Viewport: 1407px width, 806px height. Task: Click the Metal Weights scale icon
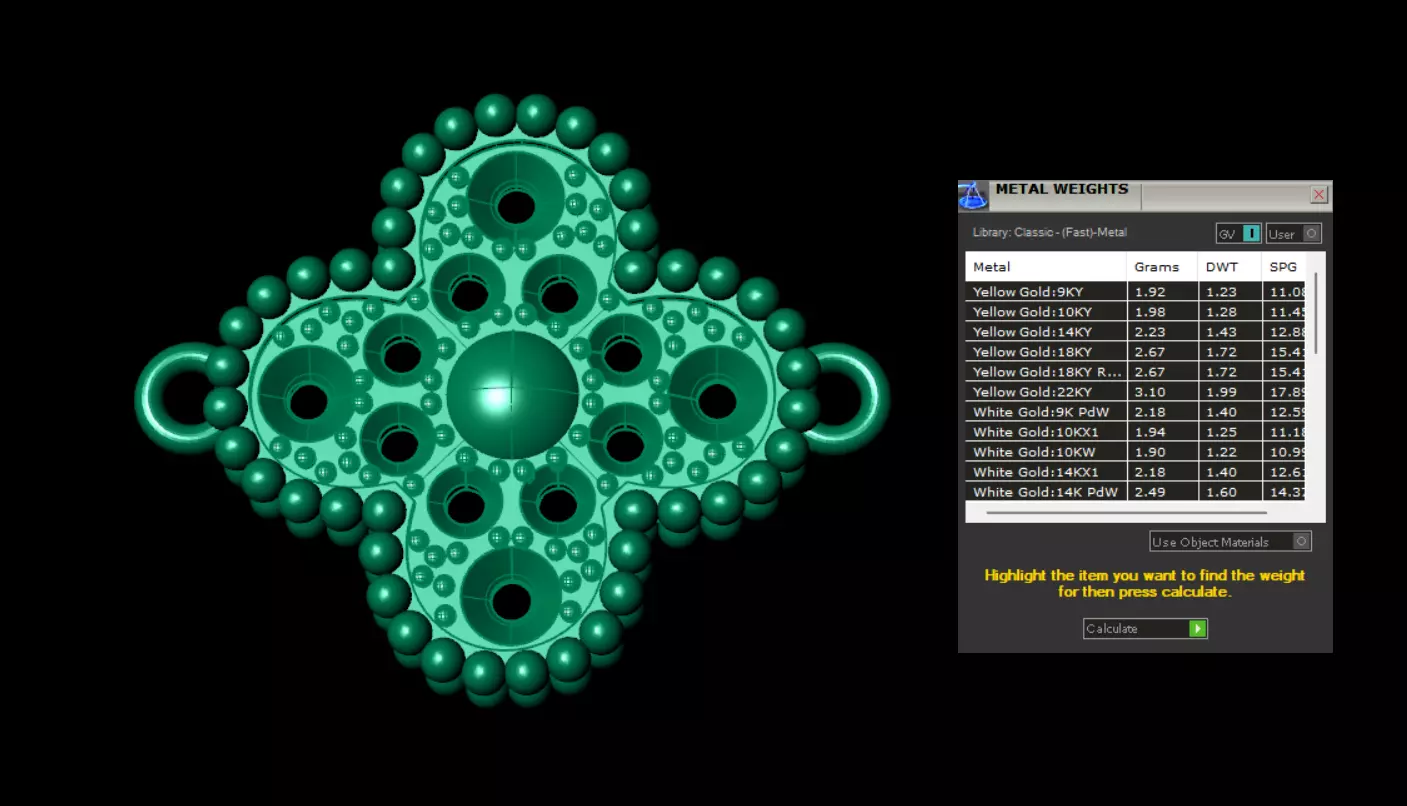pos(973,196)
